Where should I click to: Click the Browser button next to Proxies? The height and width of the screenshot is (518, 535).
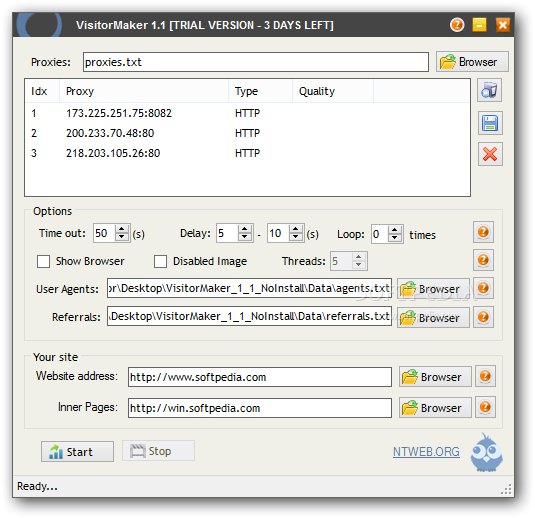point(472,62)
